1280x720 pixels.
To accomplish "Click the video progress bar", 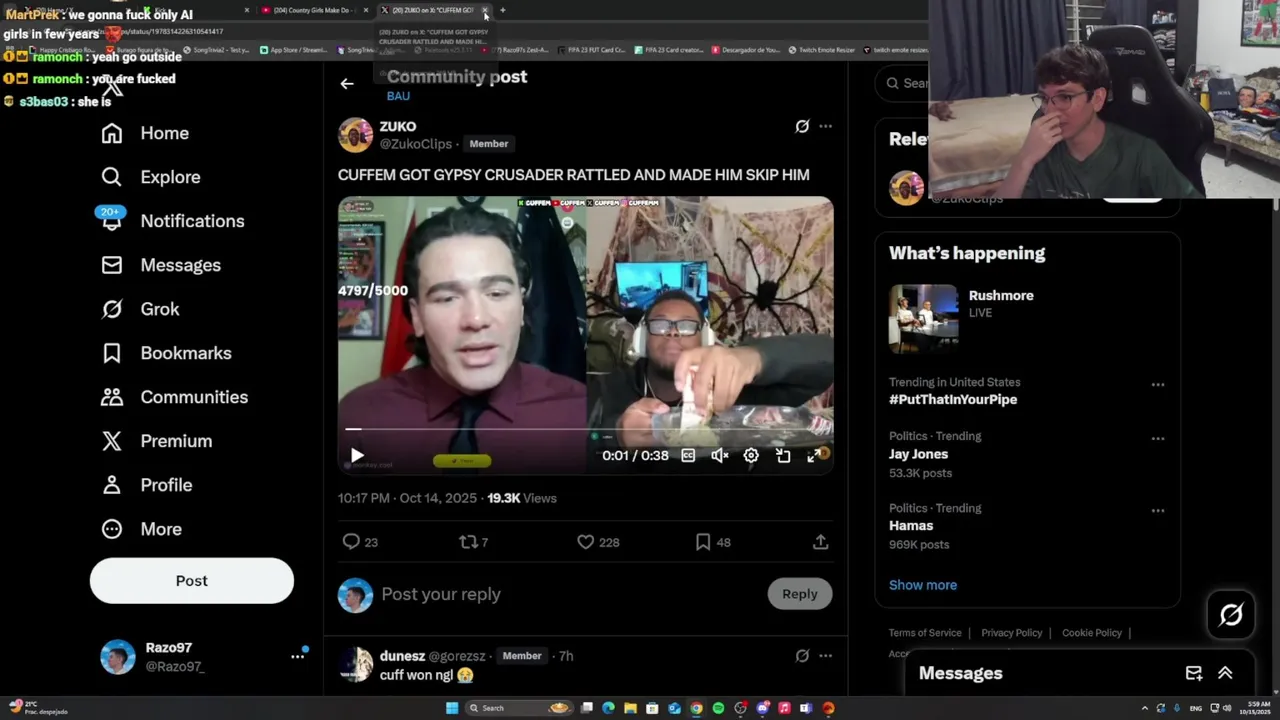I will point(585,429).
